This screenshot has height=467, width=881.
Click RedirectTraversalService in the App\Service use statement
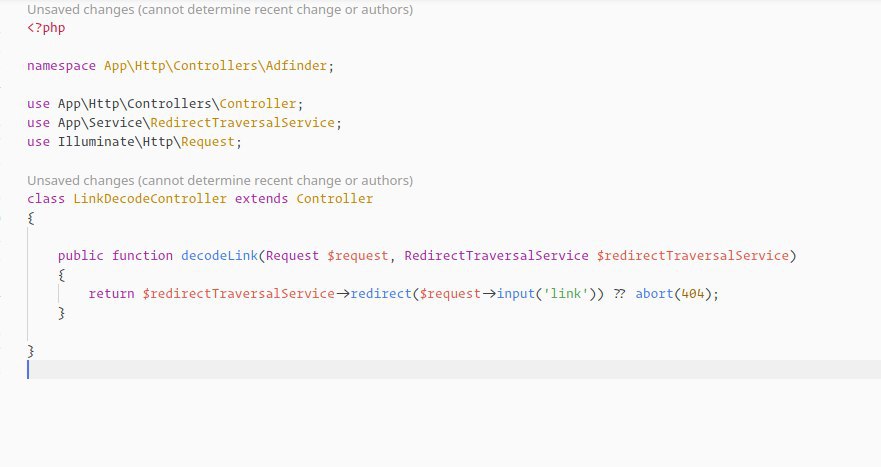point(242,123)
